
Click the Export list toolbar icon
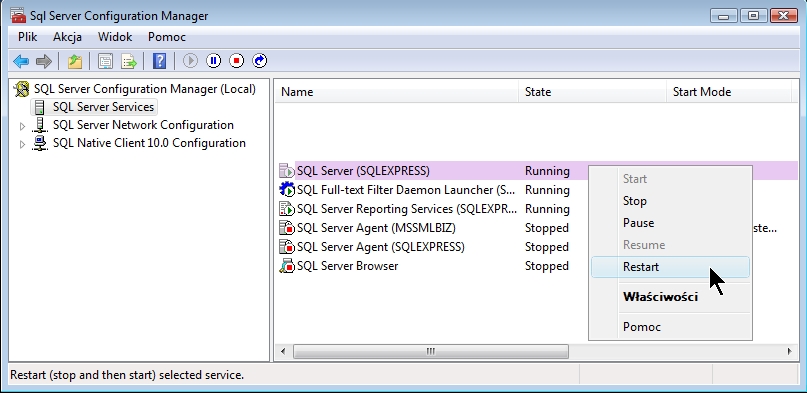(129, 61)
